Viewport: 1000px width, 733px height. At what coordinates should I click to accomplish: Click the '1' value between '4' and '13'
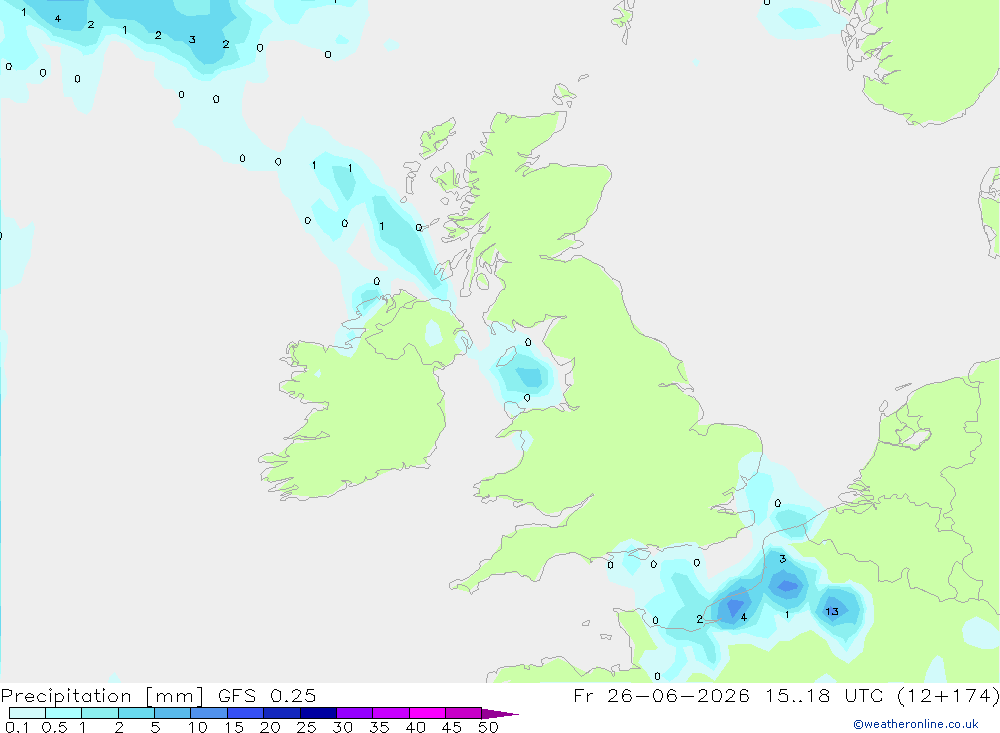(787, 615)
